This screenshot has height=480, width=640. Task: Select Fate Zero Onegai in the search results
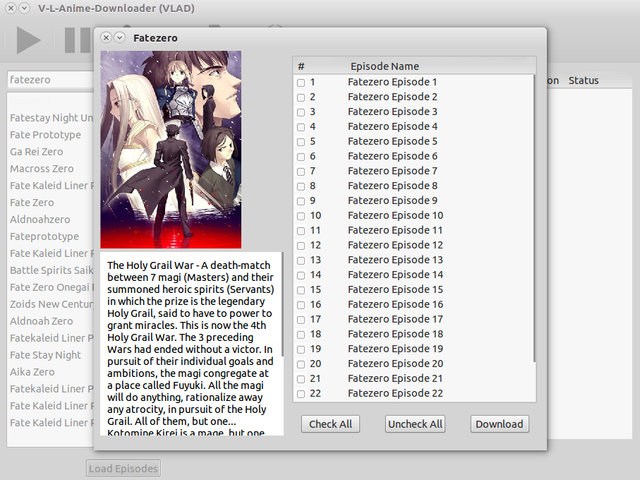(x=51, y=287)
